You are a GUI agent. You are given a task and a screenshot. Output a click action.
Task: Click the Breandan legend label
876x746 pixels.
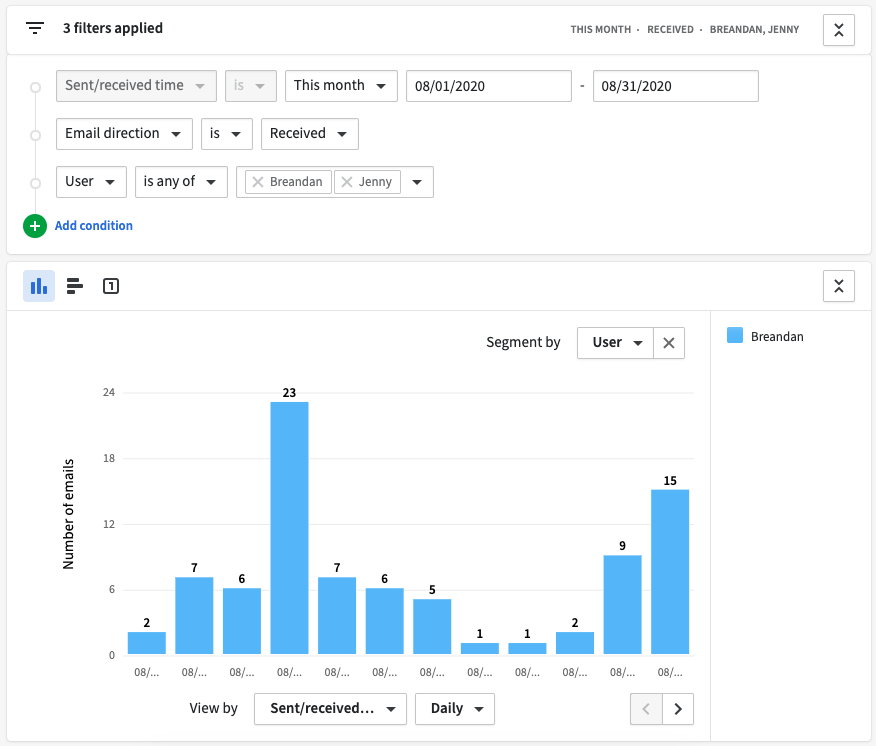click(x=777, y=336)
